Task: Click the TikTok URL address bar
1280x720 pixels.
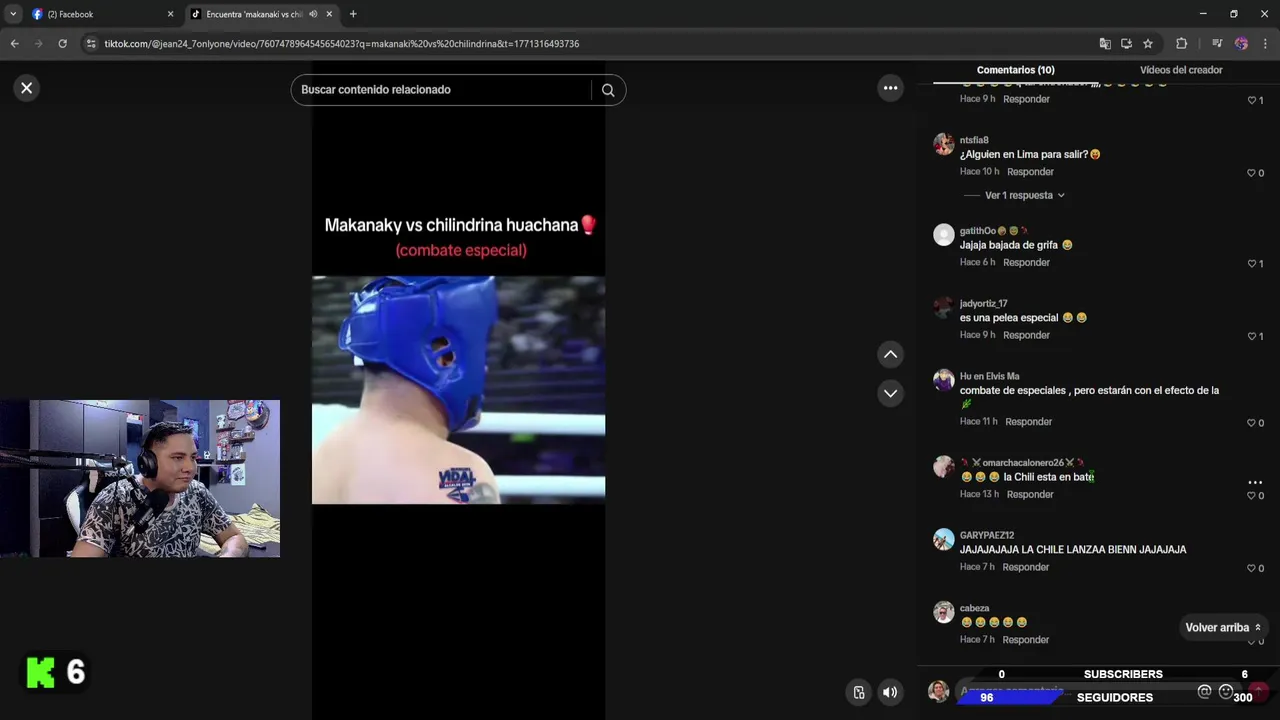Action: 590,44
